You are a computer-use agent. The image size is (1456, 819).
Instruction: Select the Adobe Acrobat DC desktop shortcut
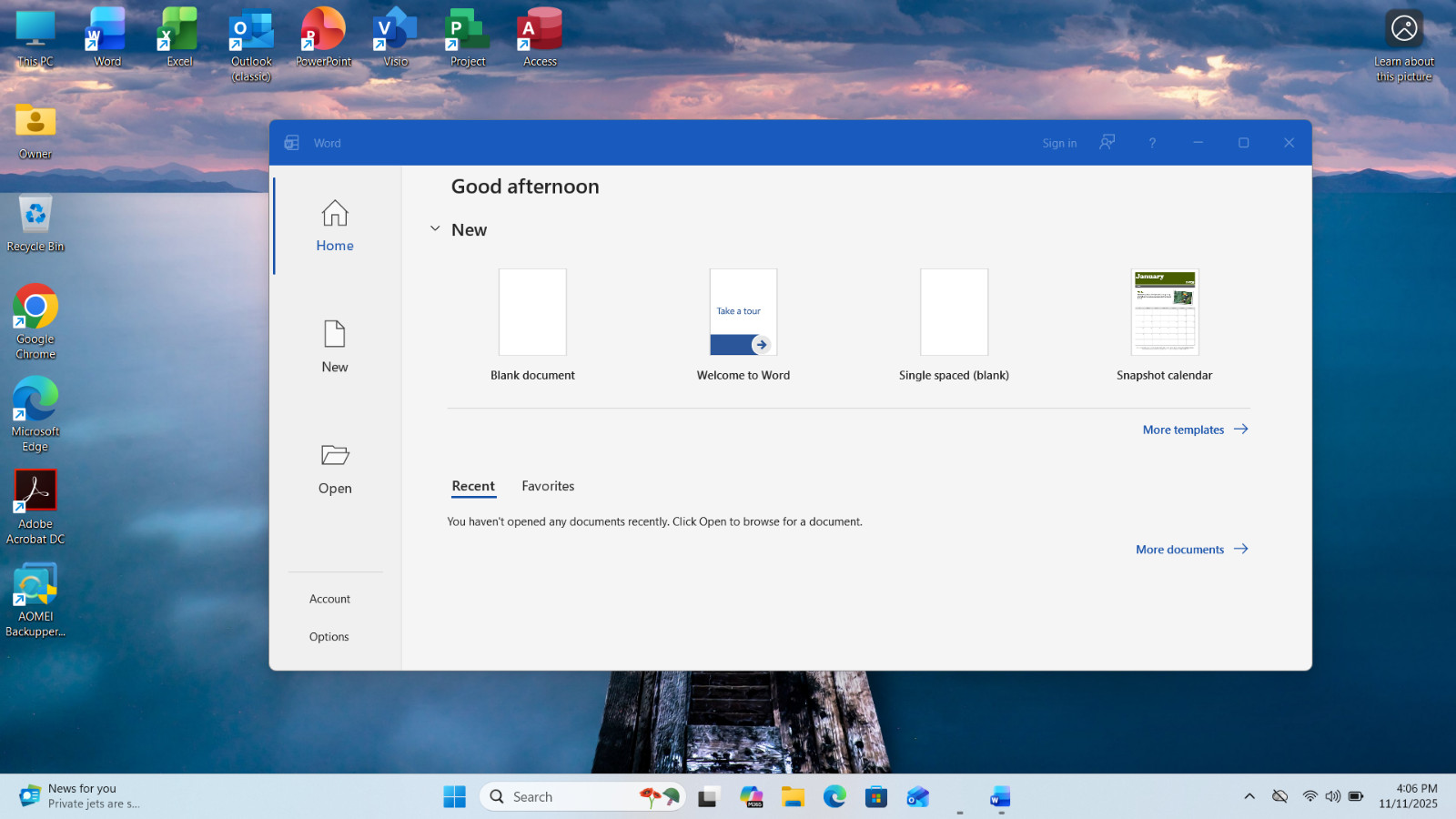(x=35, y=507)
